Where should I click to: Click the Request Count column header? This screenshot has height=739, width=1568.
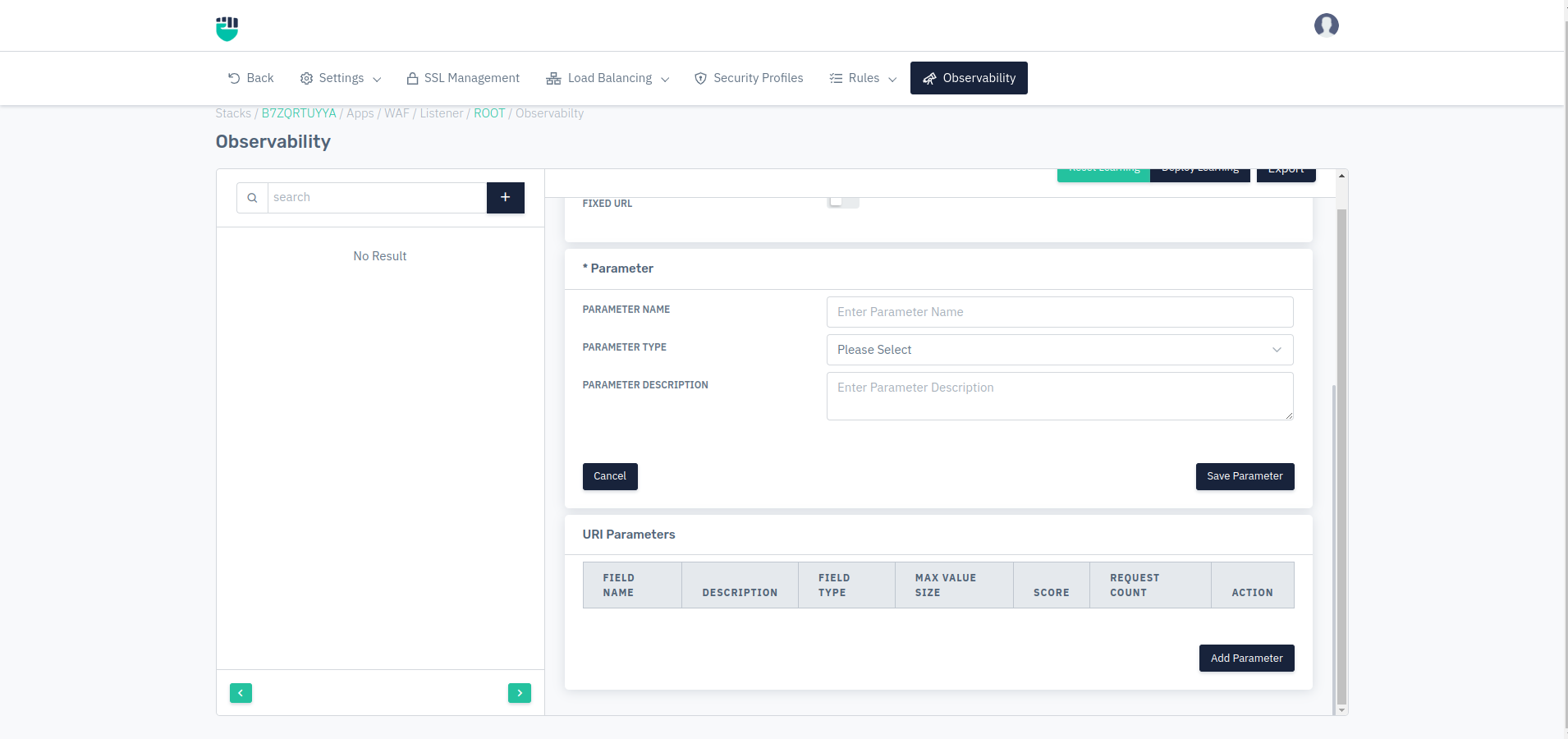1150,585
